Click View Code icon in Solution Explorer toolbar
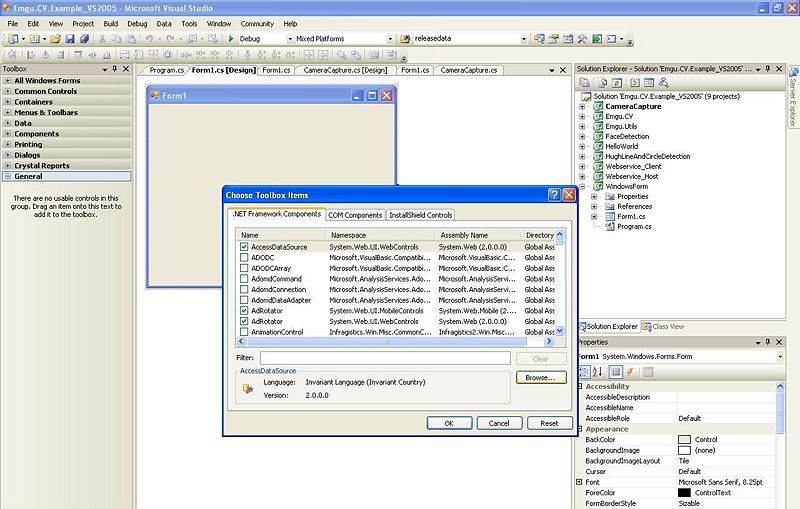This screenshot has width=800, height=509. point(635,83)
